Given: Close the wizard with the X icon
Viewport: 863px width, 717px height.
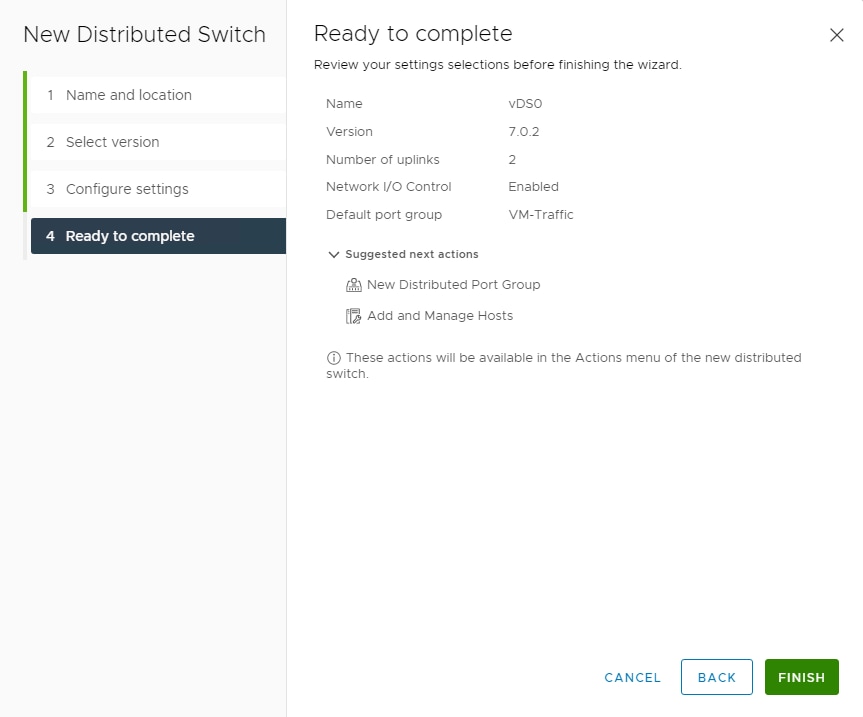Looking at the screenshot, I should (837, 35).
